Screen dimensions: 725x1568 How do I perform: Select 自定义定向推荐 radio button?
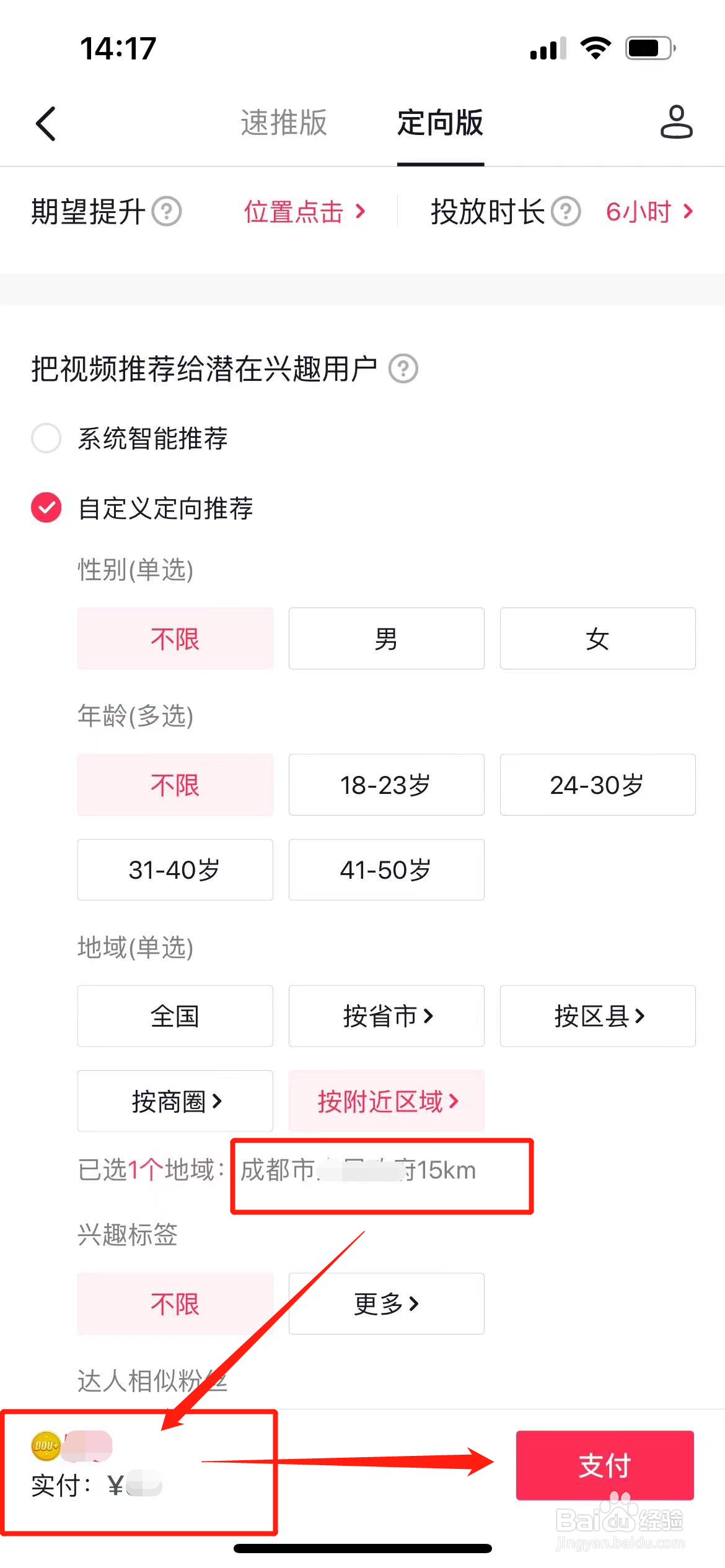coord(46,508)
